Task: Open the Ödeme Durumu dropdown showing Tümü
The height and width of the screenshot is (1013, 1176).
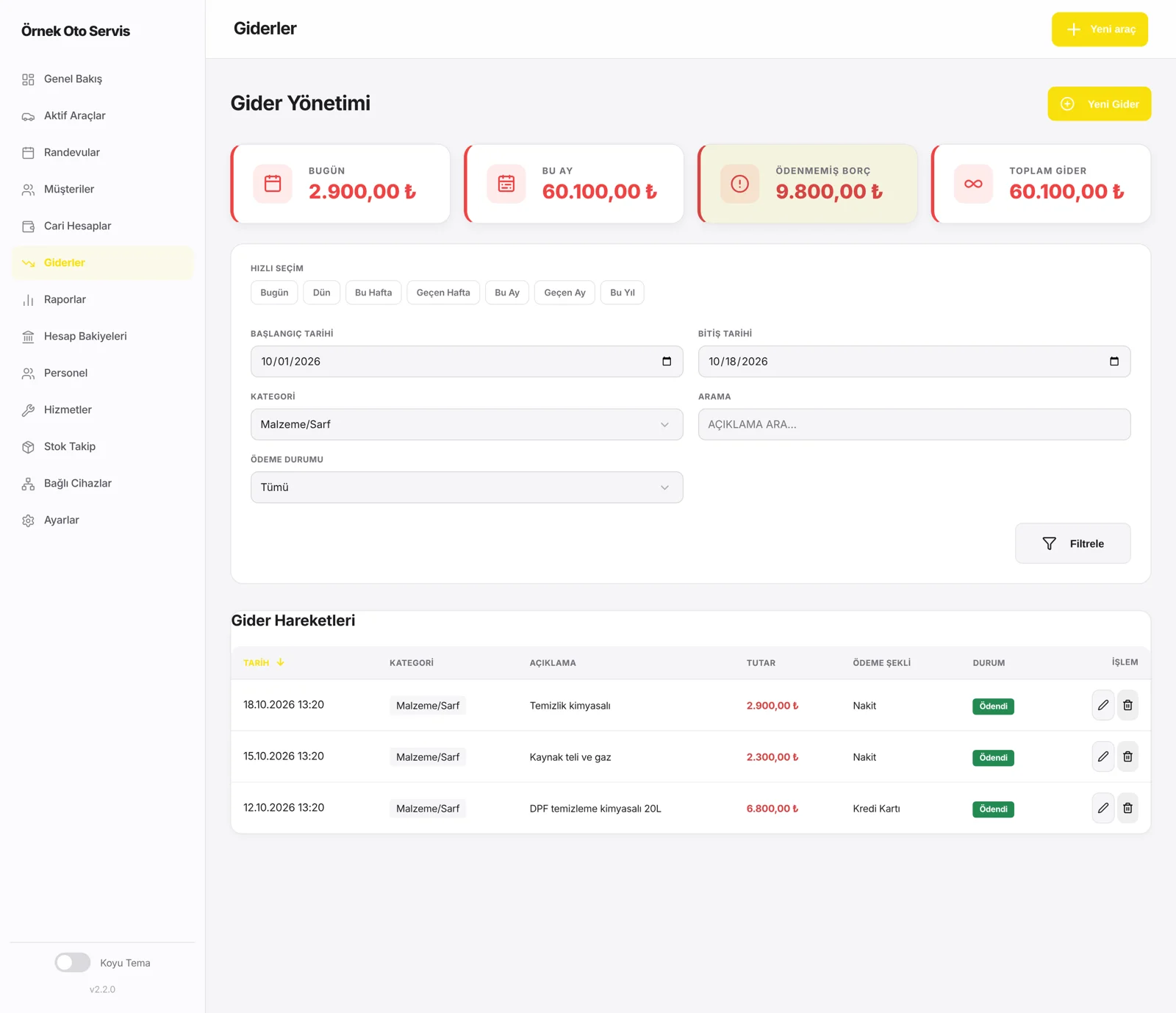Action: [x=467, y=487]
